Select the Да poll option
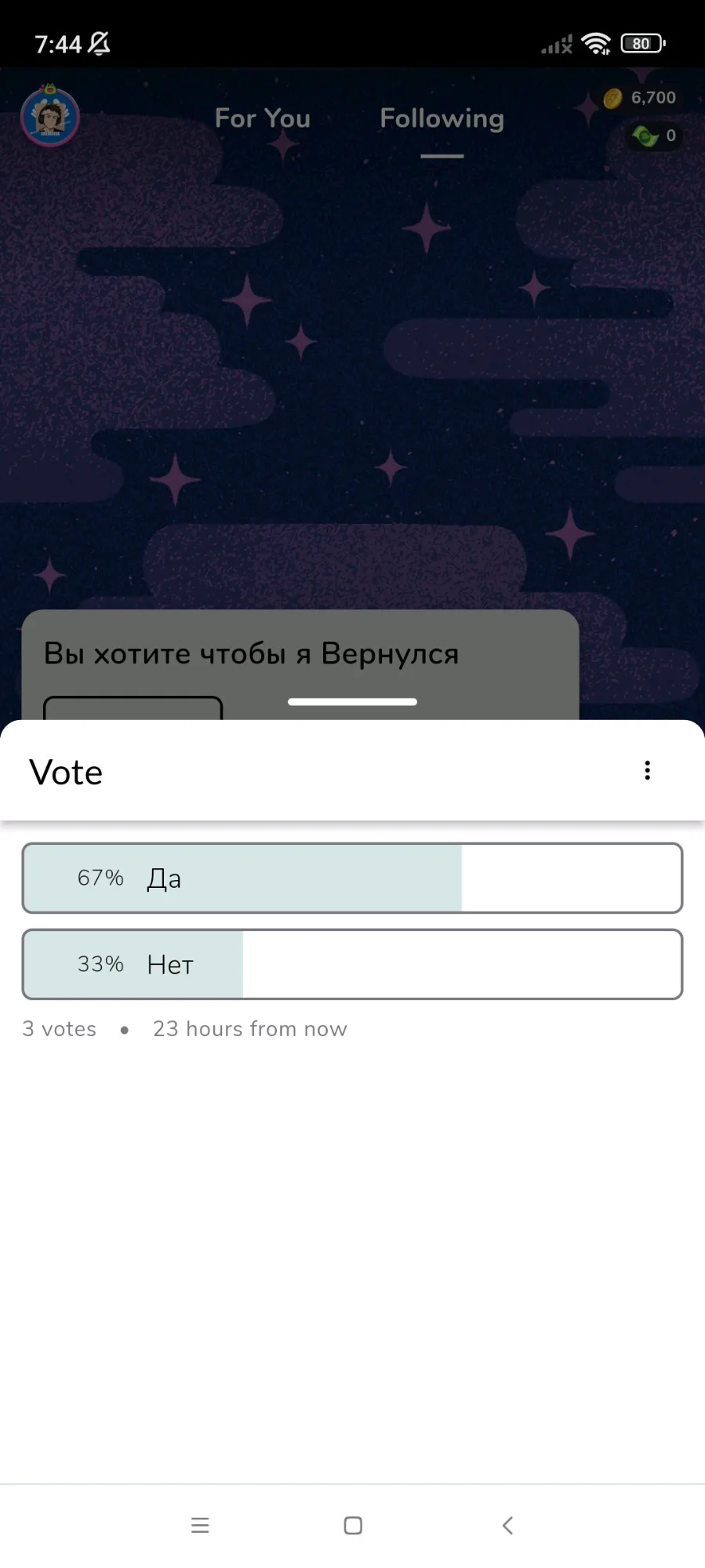This screenshot has height=1568, width=705. tap(352, 878)
